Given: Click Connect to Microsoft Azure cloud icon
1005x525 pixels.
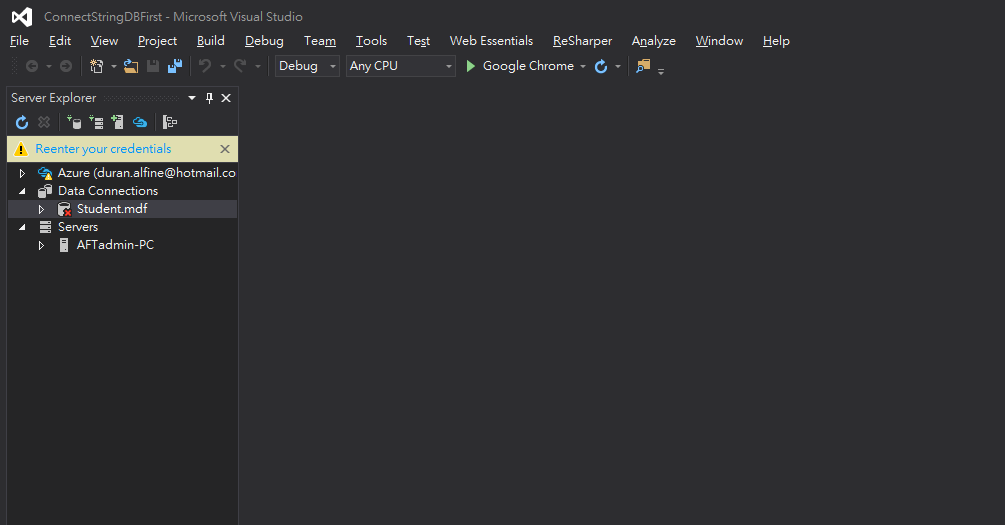Looking at the screenshot, I should (x=140, y=122).
